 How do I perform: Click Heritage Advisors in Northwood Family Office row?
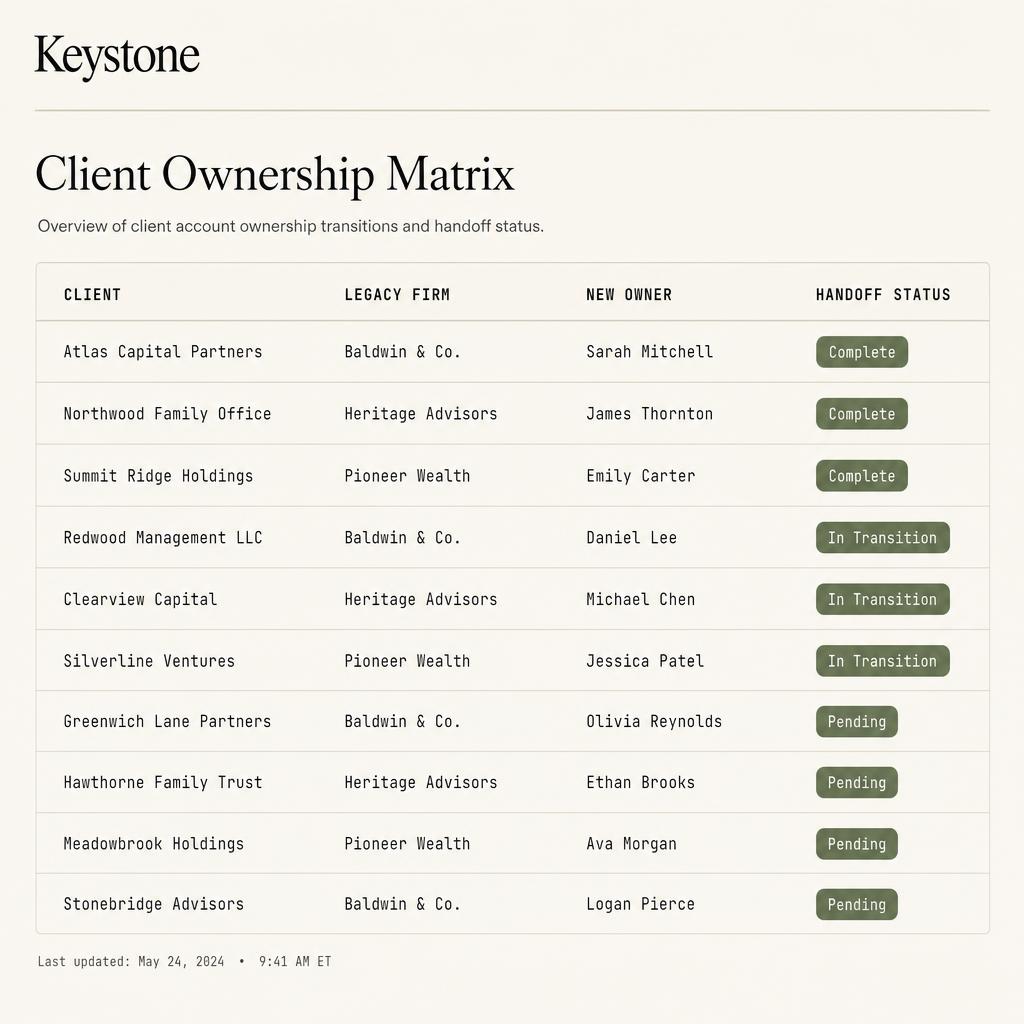pos(421,414)
